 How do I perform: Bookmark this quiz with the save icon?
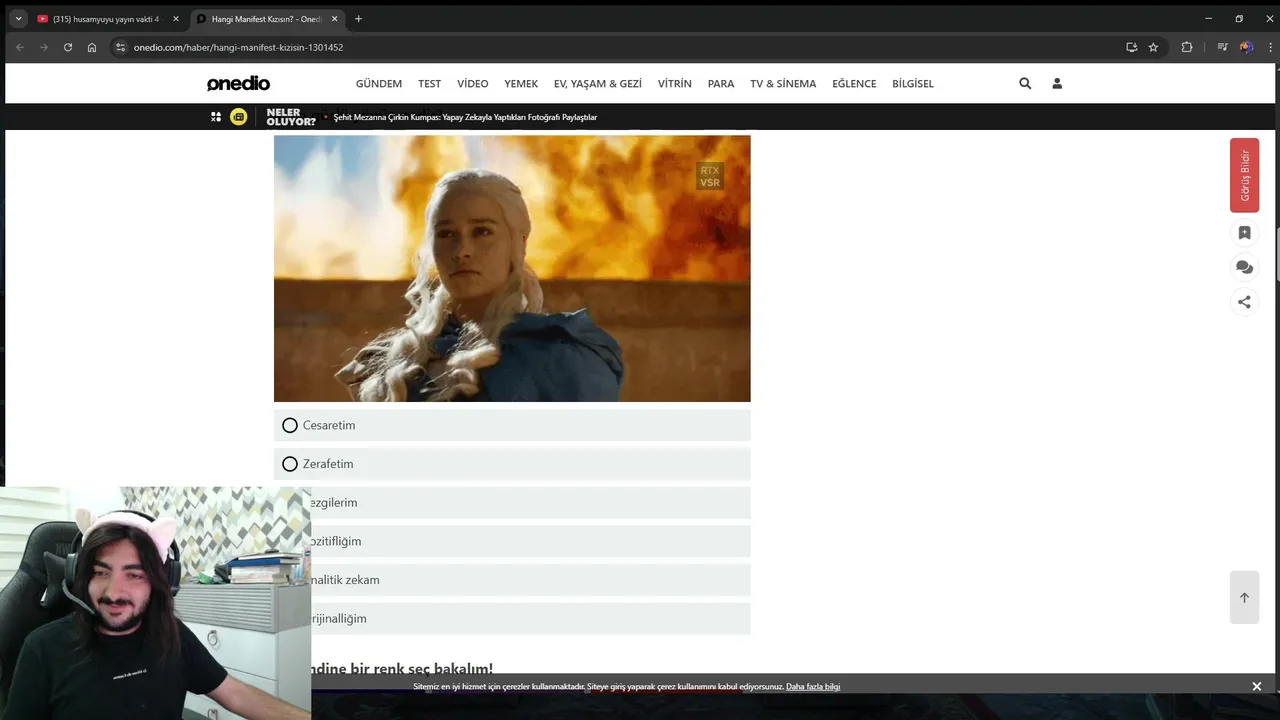[1244, 233]
